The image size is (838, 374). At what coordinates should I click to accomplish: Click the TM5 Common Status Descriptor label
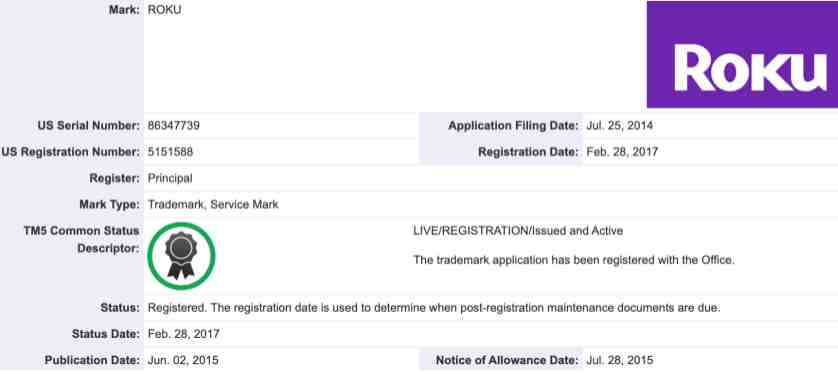[81, 239]
